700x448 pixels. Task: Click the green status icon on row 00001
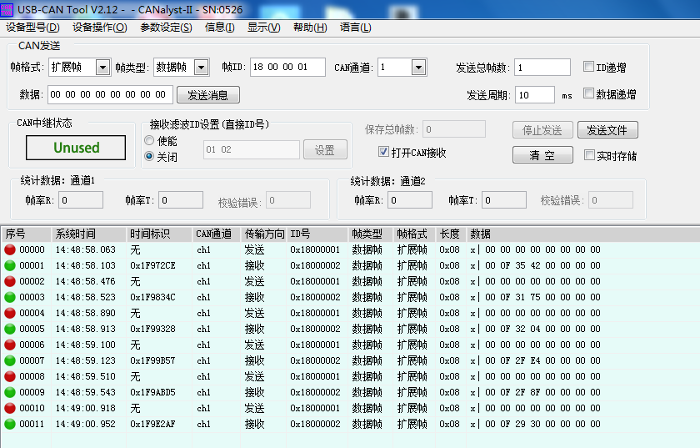[10, 266]
